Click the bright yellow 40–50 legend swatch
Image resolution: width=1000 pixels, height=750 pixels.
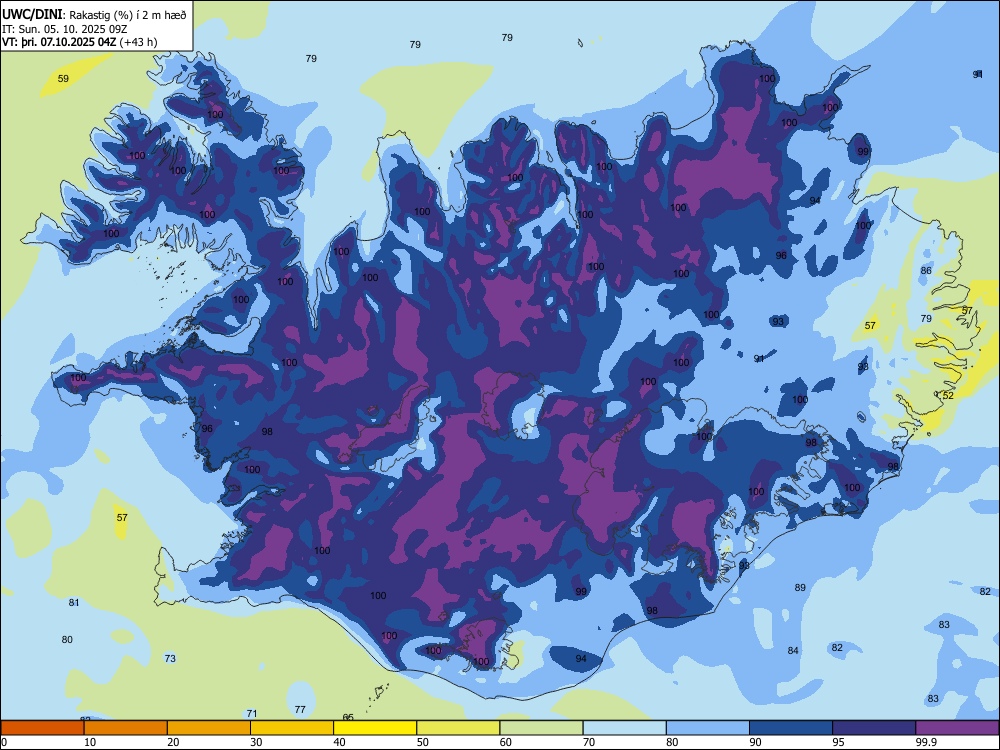(x=375, y=728)
